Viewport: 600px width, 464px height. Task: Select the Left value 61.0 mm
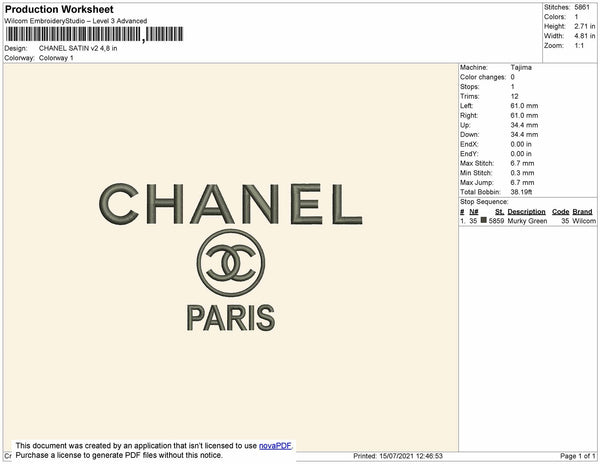point(524,106)
